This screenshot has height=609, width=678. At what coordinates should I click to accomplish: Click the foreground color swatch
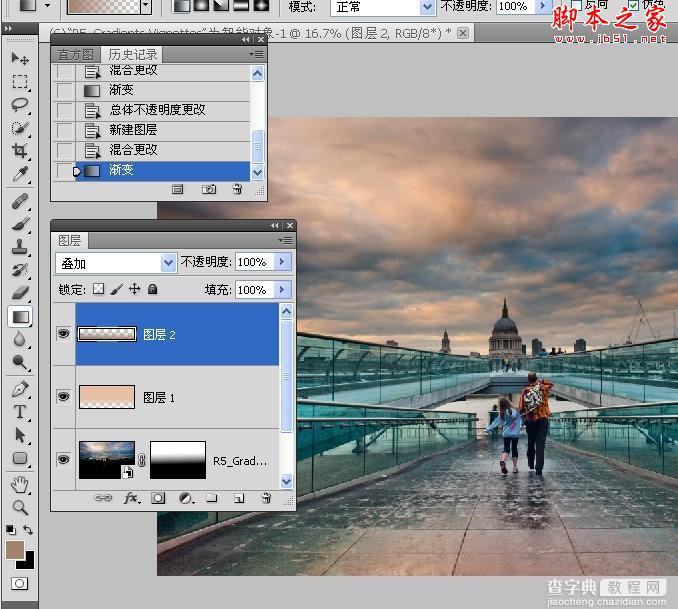coord(14,550)
